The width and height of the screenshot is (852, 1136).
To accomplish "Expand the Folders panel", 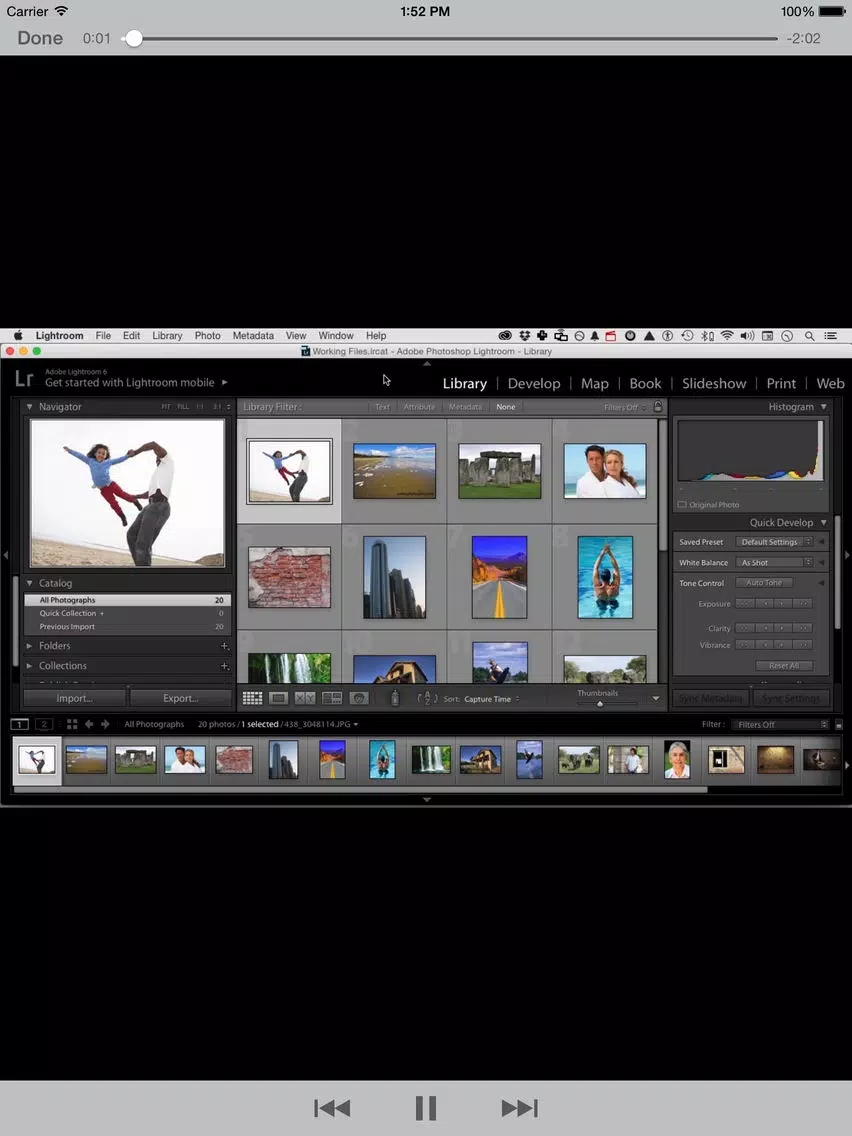I will (x=30, y=646).
